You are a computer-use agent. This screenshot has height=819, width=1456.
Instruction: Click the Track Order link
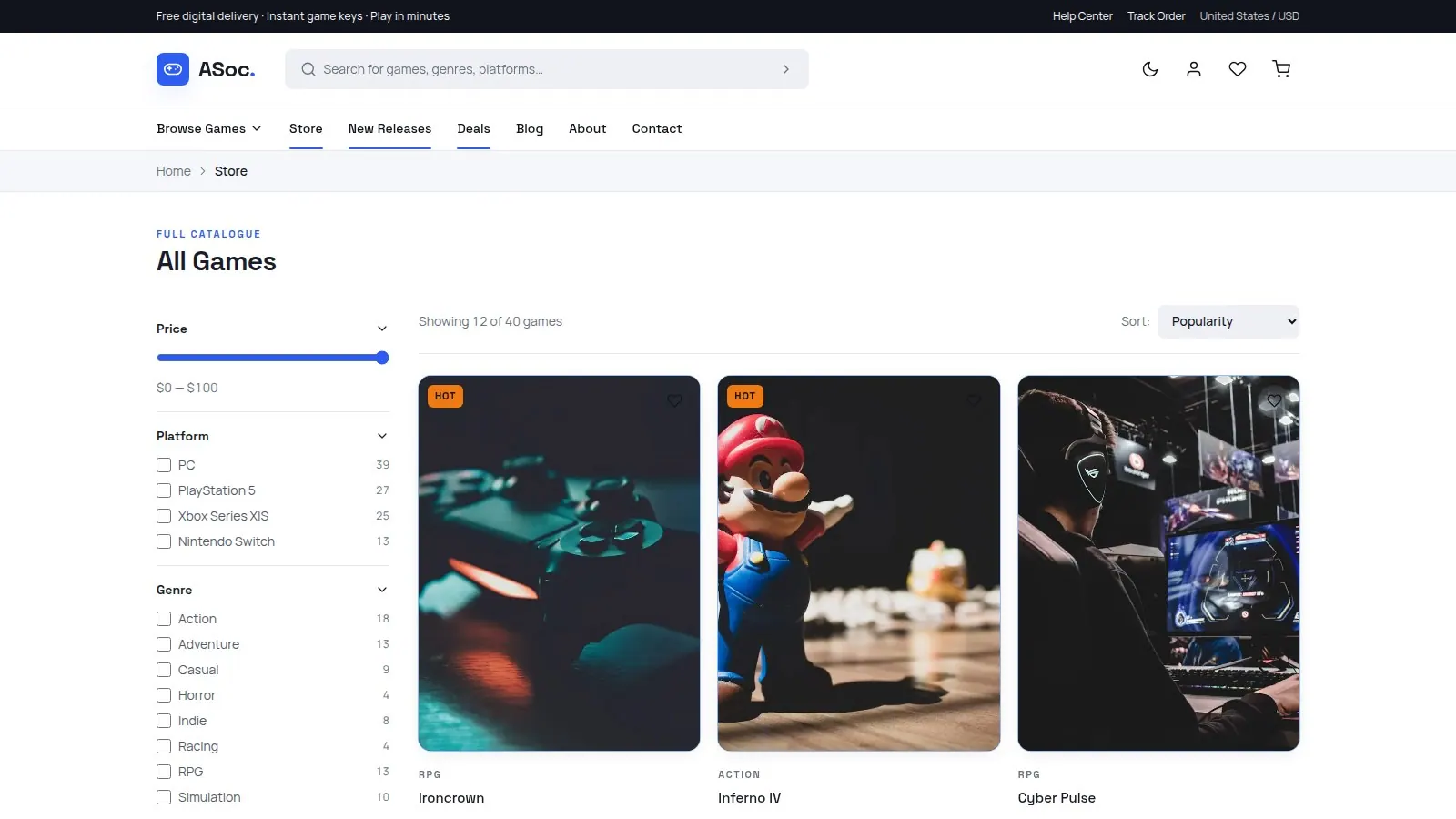(x=1157, y=16)
